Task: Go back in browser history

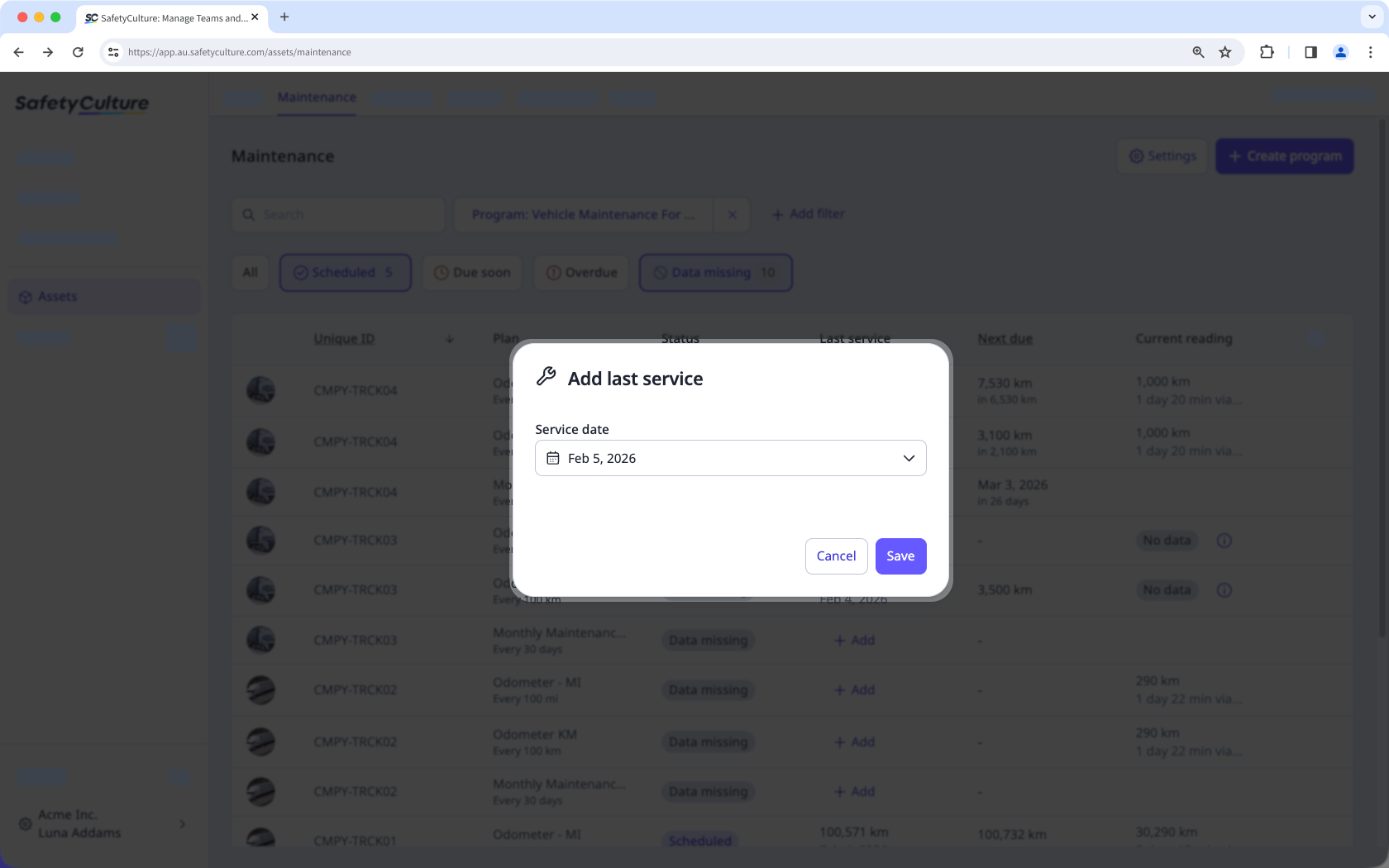Action: point(18,52)
